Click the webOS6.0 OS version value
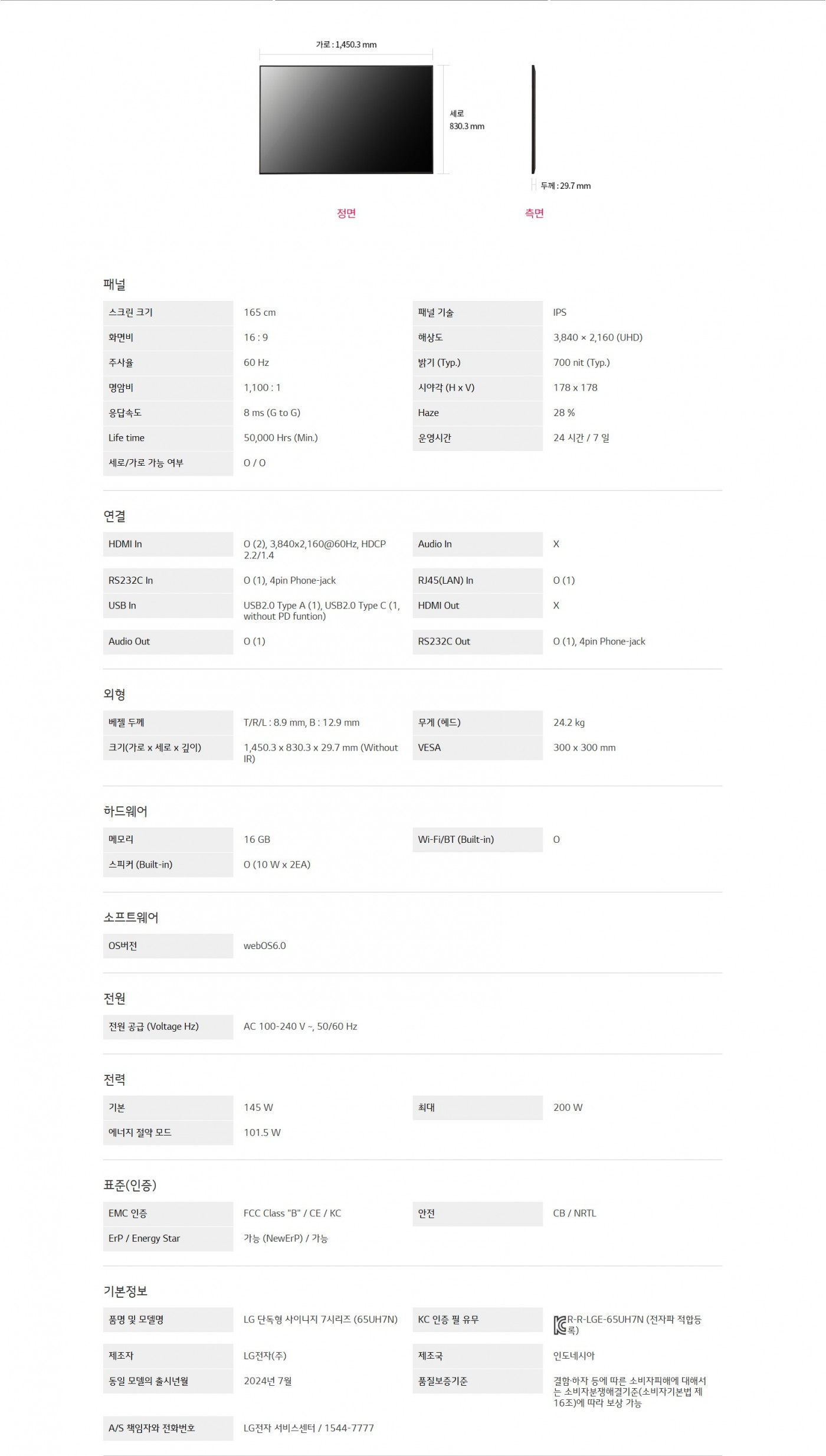The width and height of the screenshot is (826, 1456). (x=264, y=945)
